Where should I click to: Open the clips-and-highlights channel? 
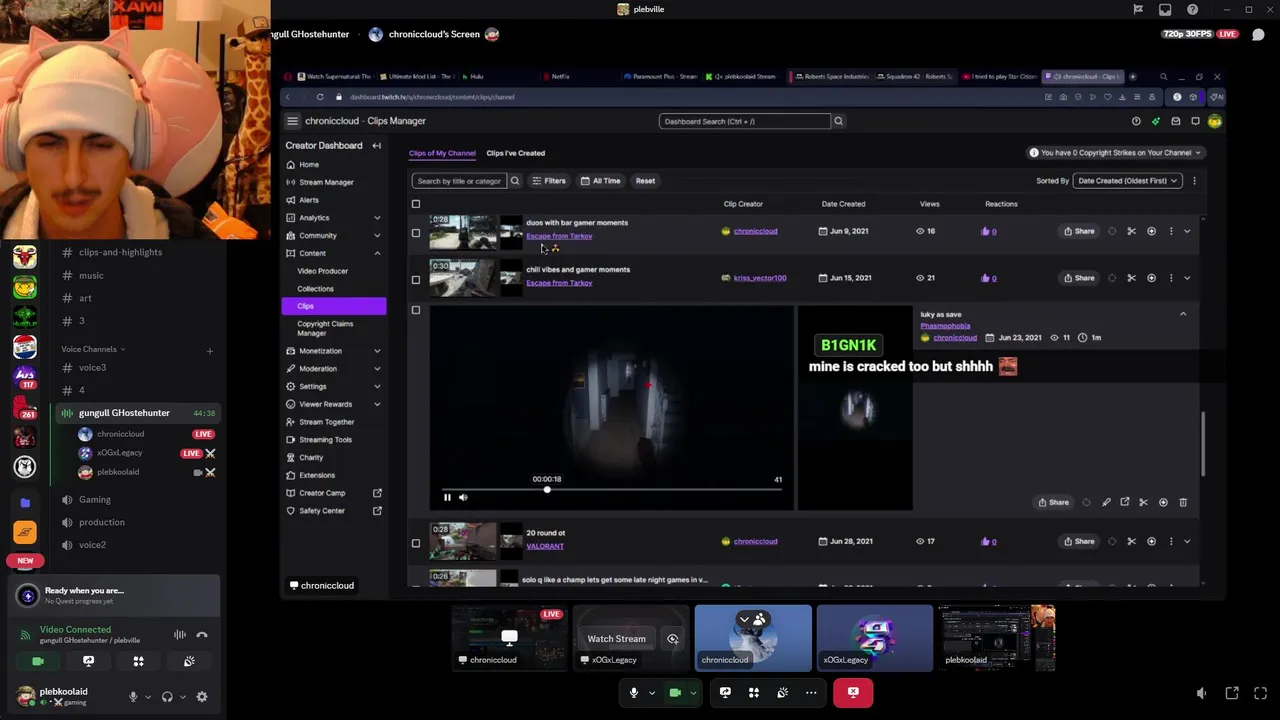point(120,252)
